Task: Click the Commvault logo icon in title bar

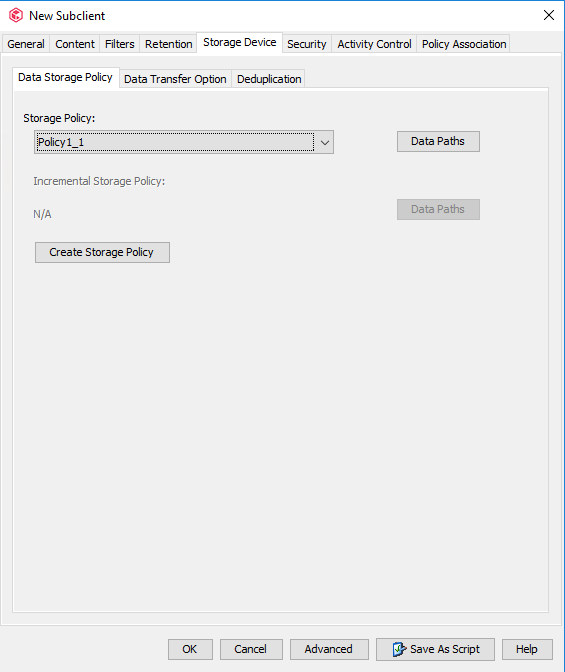Action: 16,15
